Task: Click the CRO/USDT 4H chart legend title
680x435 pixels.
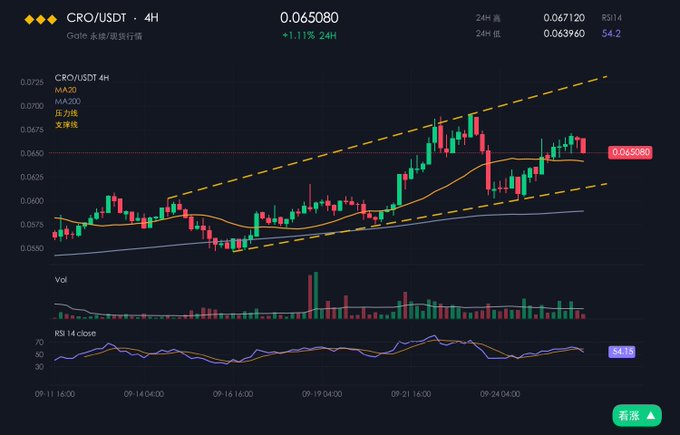Action: [x=82, y=78]
